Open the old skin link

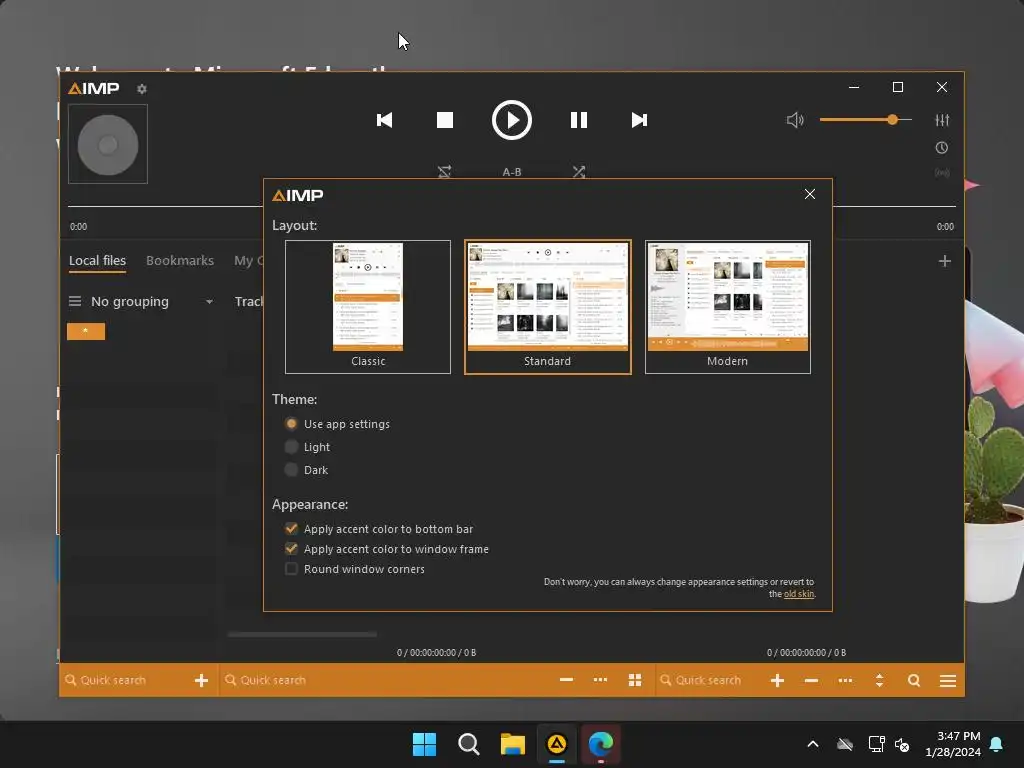click(x=799, y=594)
